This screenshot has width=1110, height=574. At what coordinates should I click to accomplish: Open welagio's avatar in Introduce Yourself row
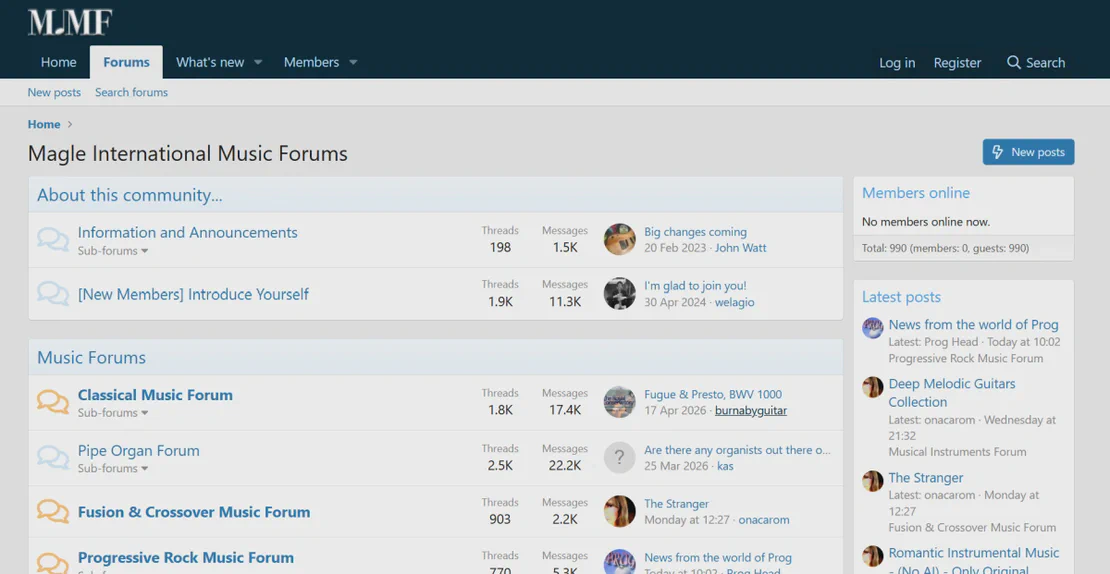[619, 293]
